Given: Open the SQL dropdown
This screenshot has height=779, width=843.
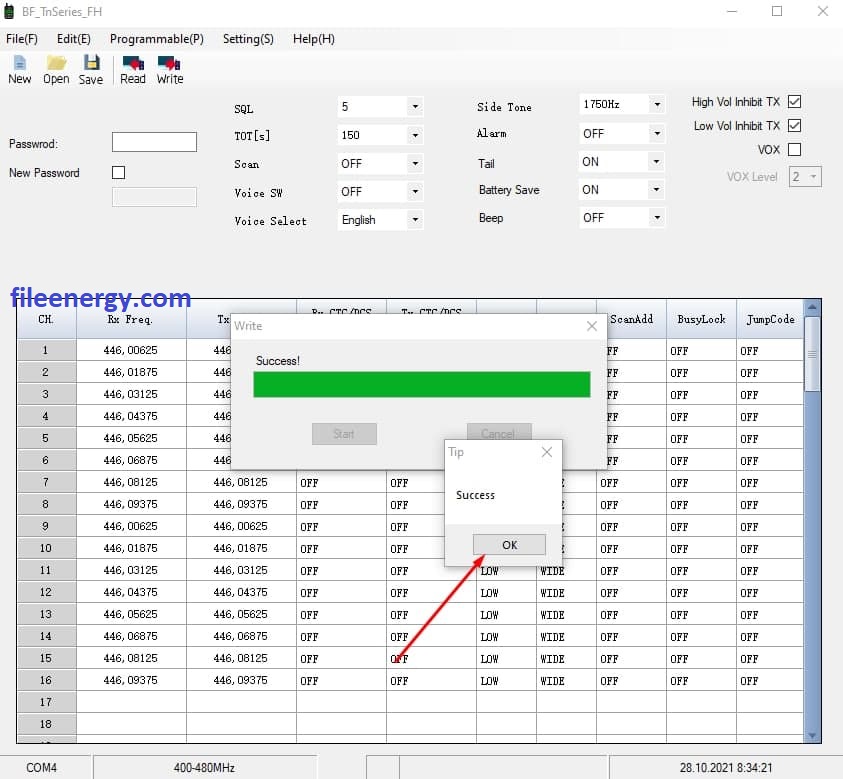Looking at the screenshot, I should tap(415, 106).
